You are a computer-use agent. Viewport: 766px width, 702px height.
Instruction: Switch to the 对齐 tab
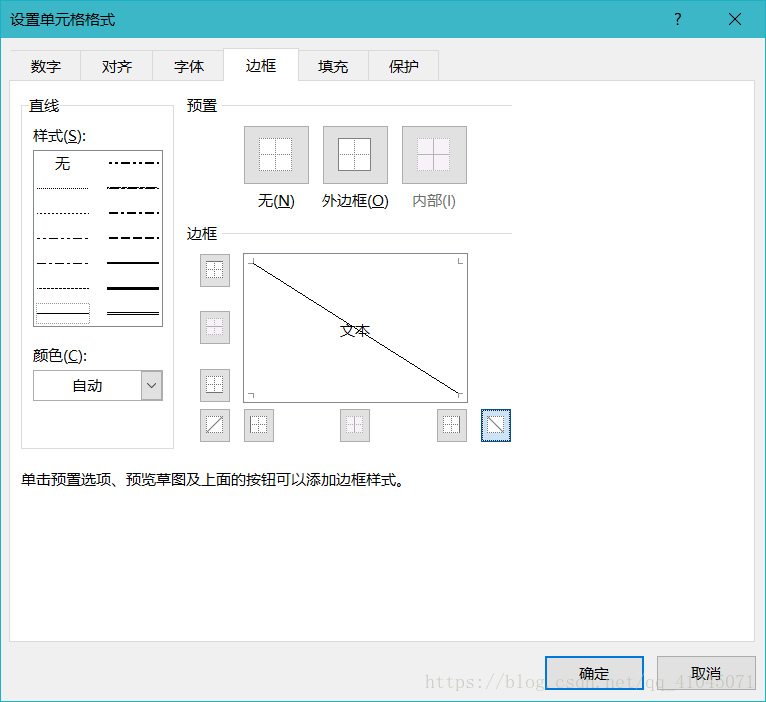[117, 66]
